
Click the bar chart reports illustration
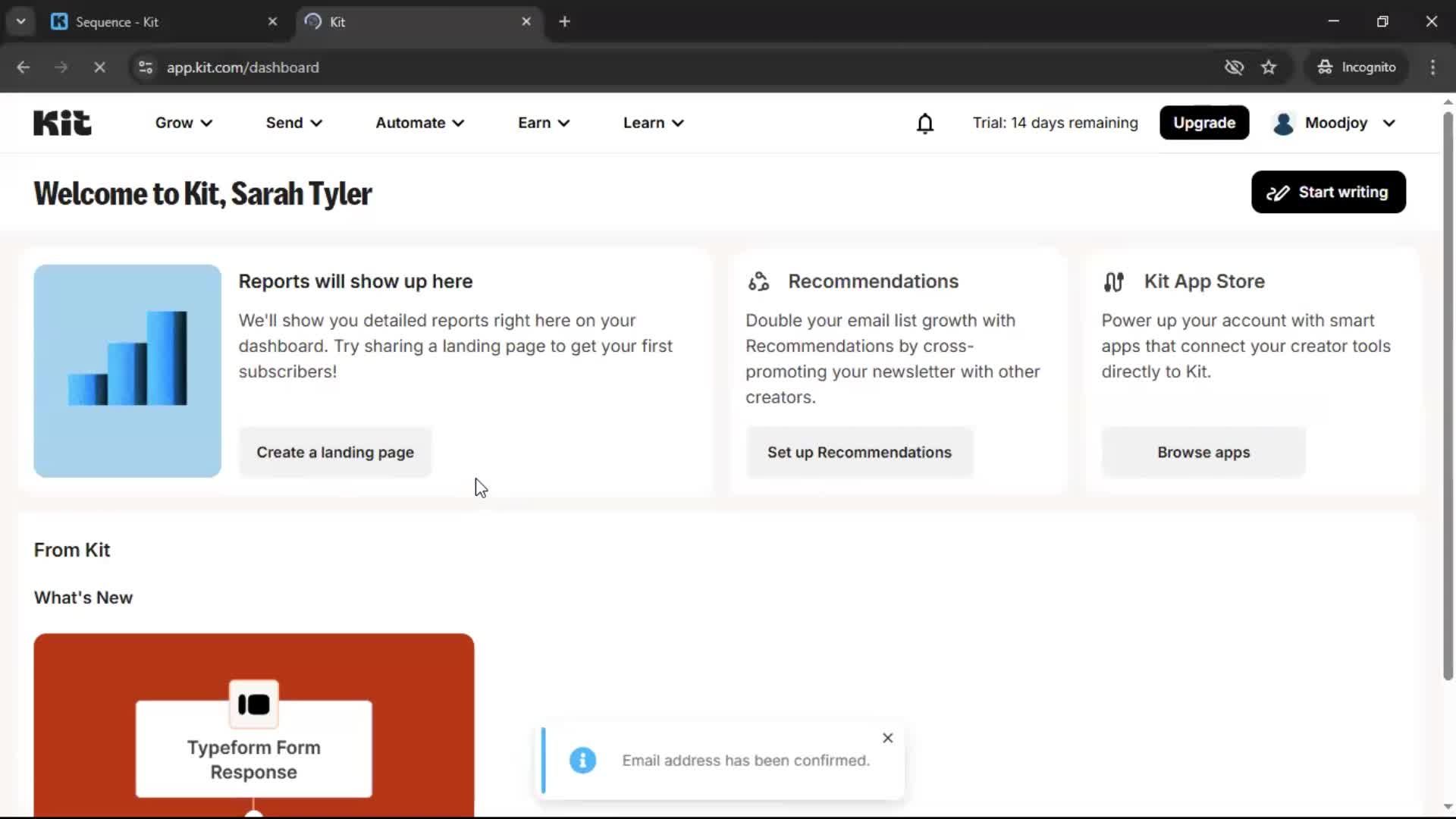tap(127, 371)
